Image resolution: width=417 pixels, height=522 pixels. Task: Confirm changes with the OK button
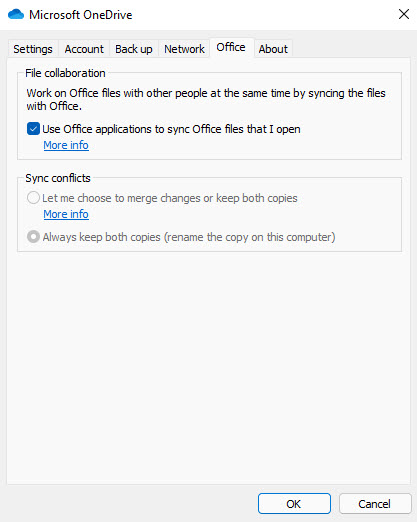(x=294, y=504)
